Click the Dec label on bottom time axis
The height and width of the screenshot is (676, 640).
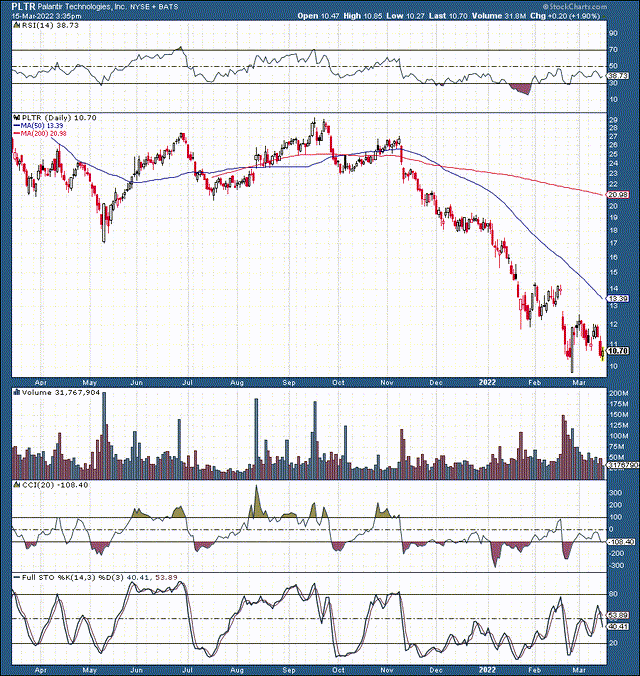click(436, 670)
